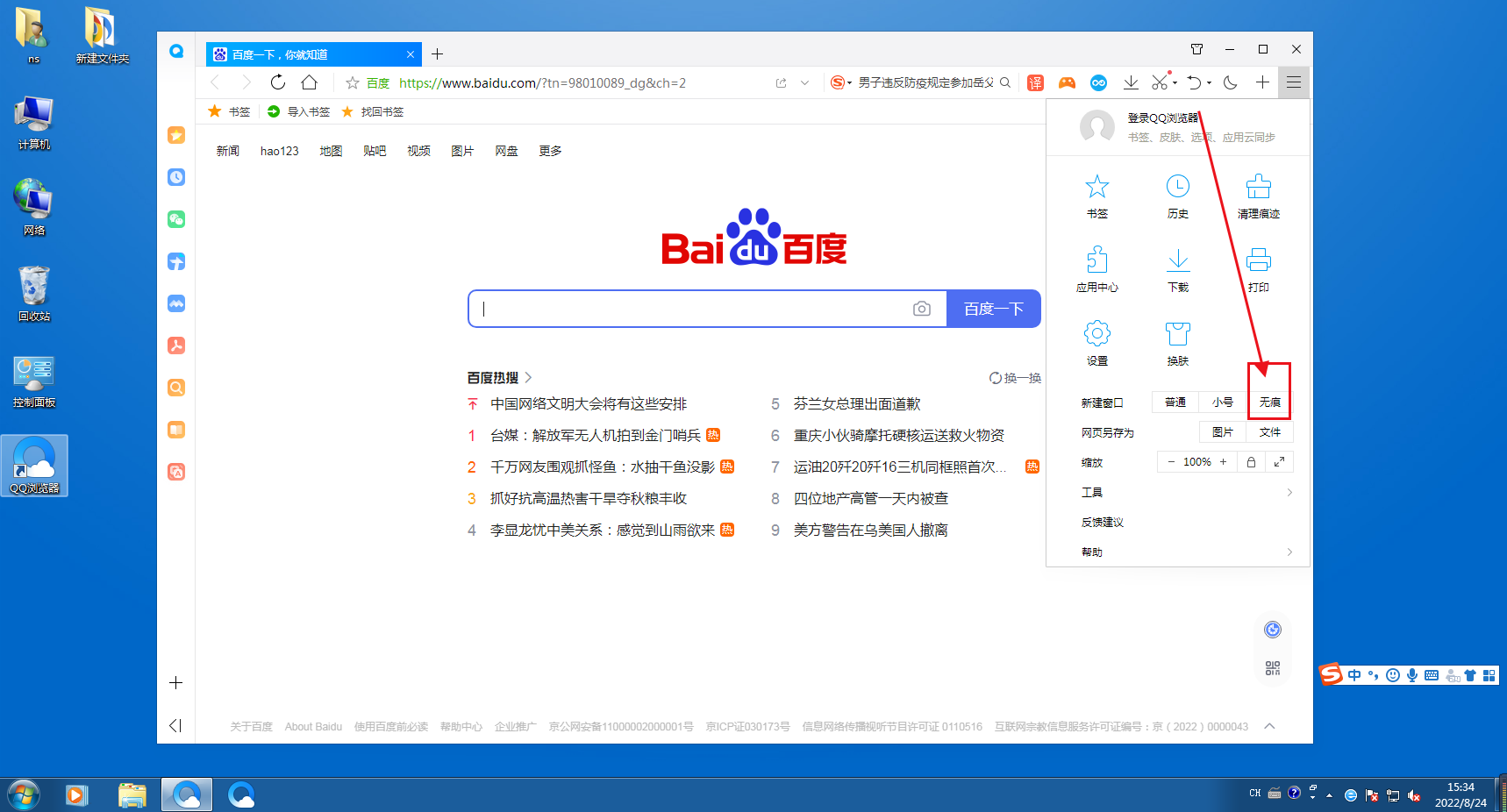Open the Windows Start button
Image resolution: width=1507 pixels, height=812 pixels.
click(24, 794)
